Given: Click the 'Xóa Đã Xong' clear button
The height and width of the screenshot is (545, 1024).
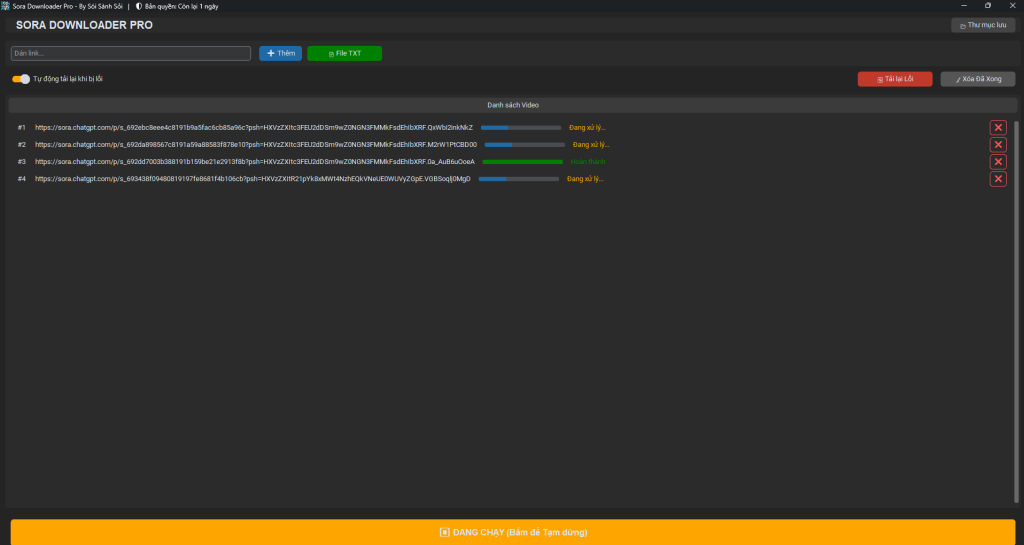Looking at the screenshot, I should 978,79.
